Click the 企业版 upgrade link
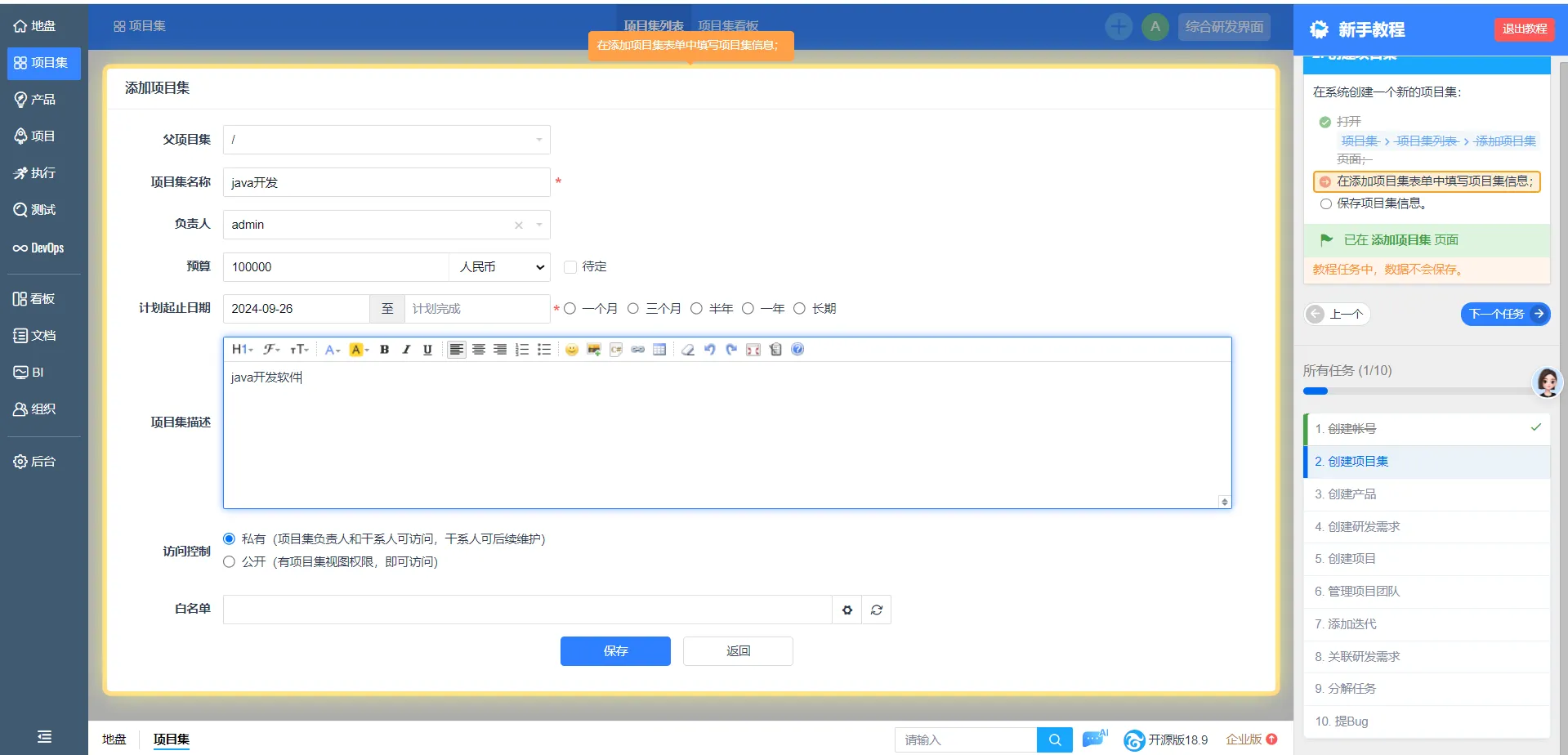This screenshot has width=1568, height=755. coord(1251,739)
